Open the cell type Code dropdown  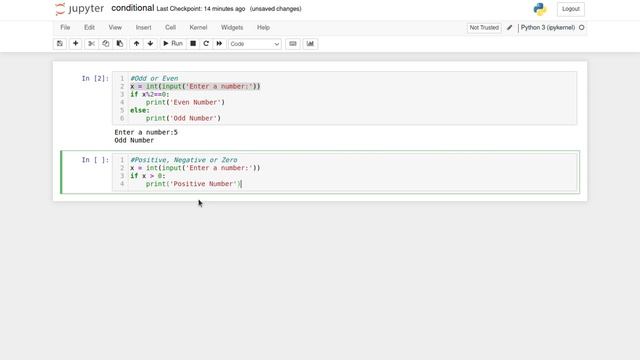(255, 44)
